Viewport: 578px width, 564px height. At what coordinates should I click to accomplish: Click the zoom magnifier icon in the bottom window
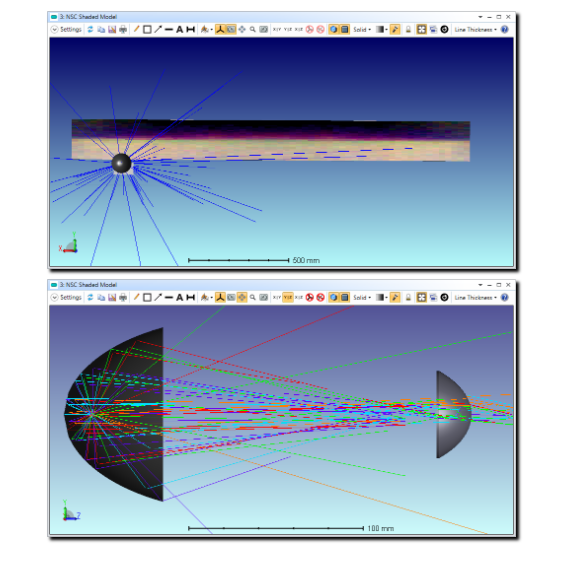(x=253, y=297)
